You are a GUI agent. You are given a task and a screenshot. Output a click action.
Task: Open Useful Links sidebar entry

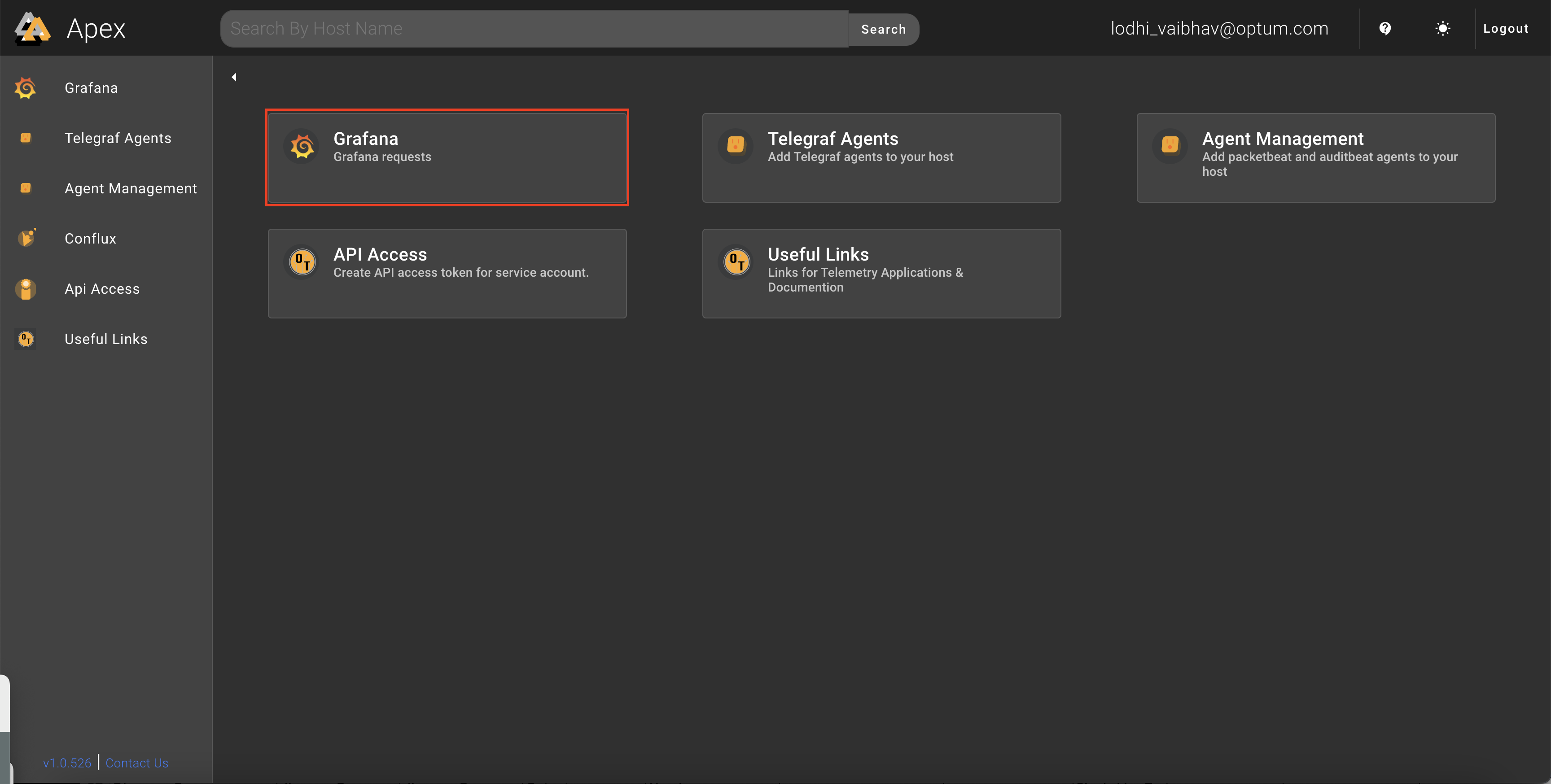tap(106, 340)
